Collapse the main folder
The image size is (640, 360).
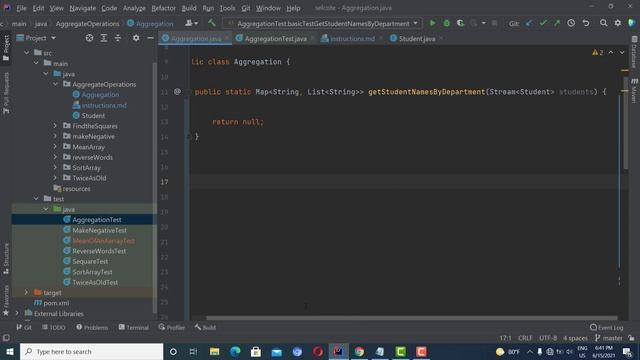tap(36, 63)
